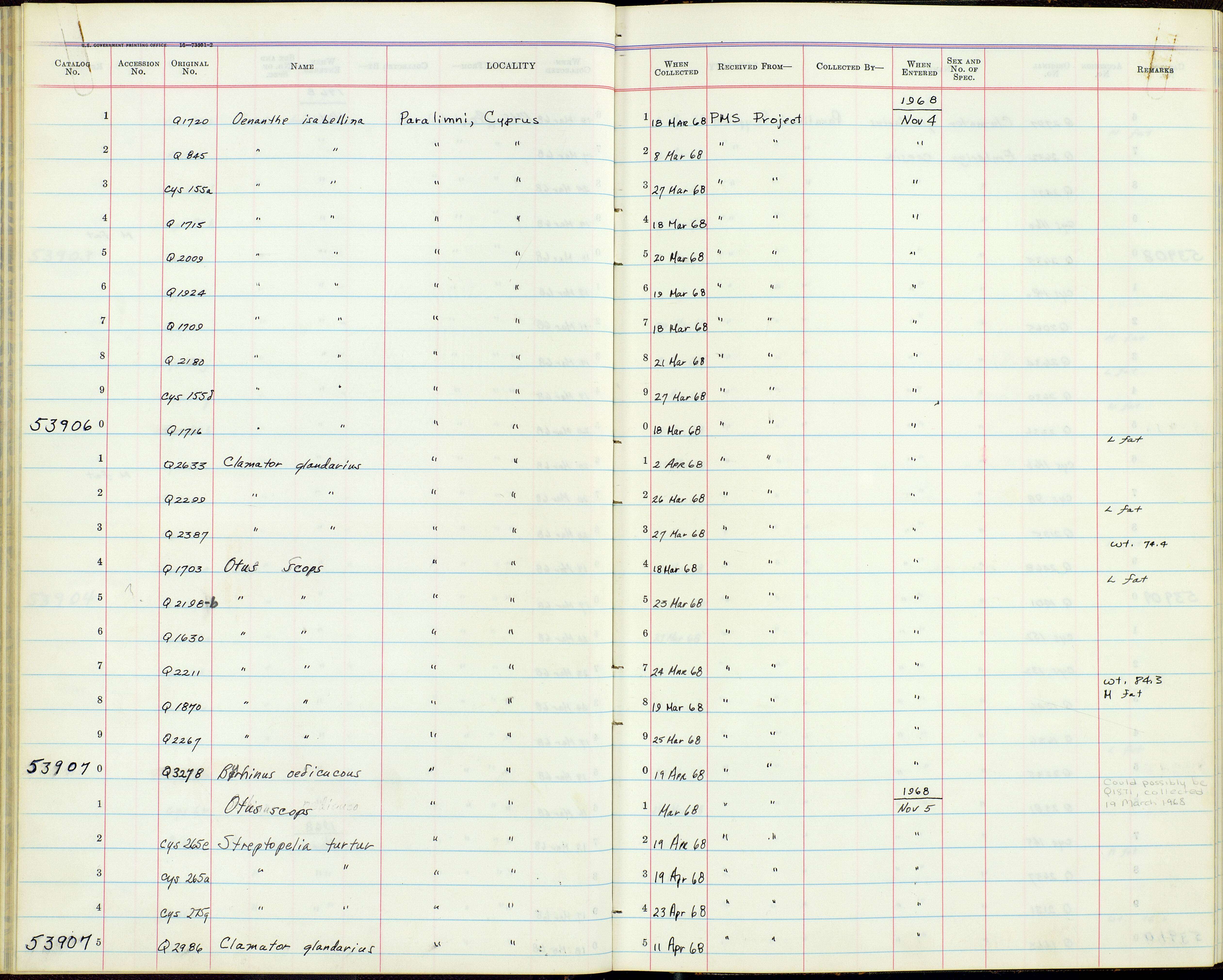
Task: Click the 'Accession No.' column header
Action: pos(138,67)
